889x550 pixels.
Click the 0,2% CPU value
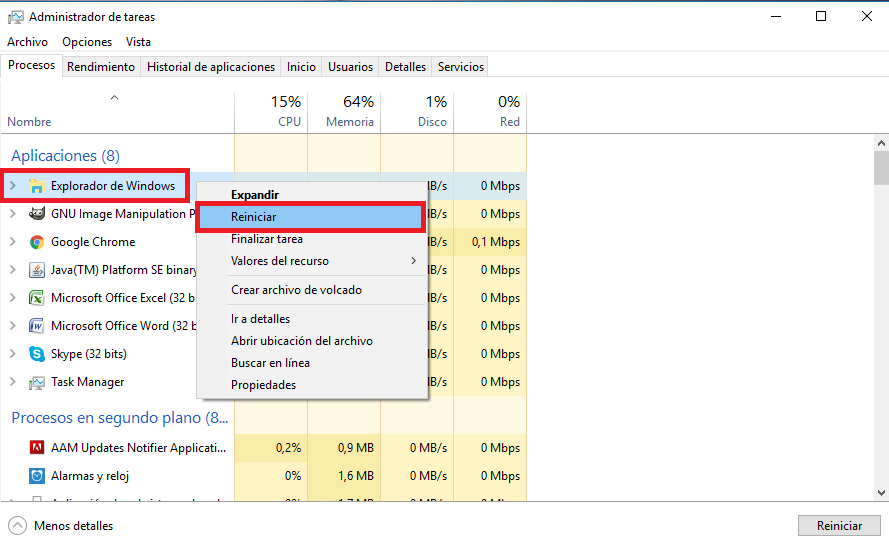pyautogui.click(x=289, y=448)
